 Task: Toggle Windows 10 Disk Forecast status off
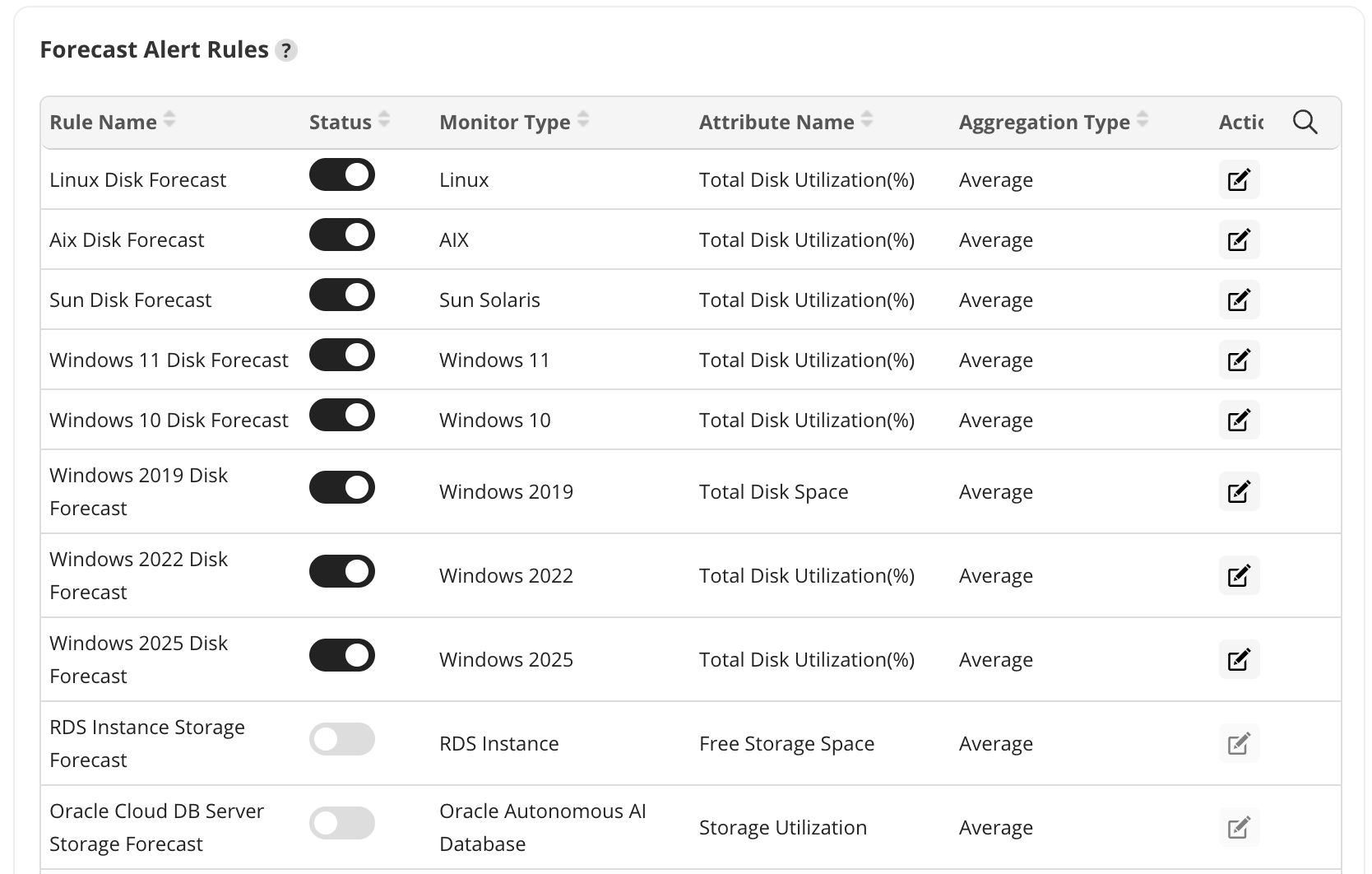(x=342, y=415)
